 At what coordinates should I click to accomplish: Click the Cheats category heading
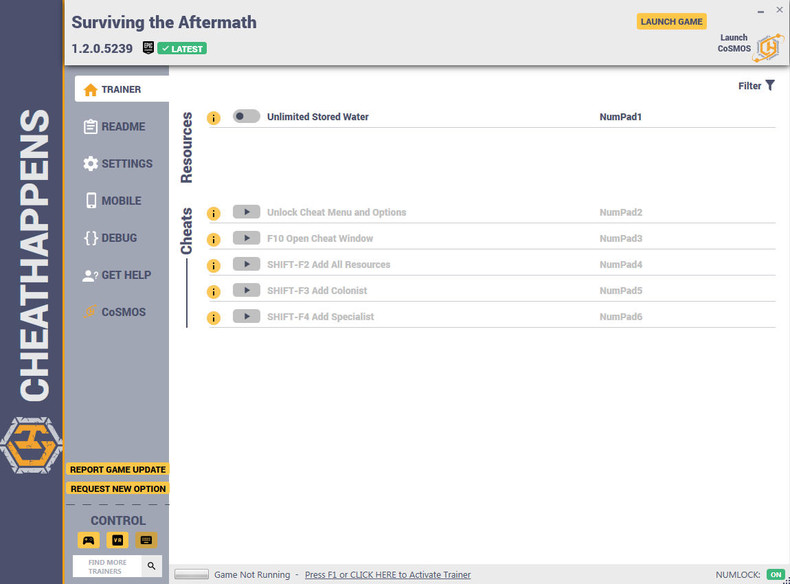186,231
